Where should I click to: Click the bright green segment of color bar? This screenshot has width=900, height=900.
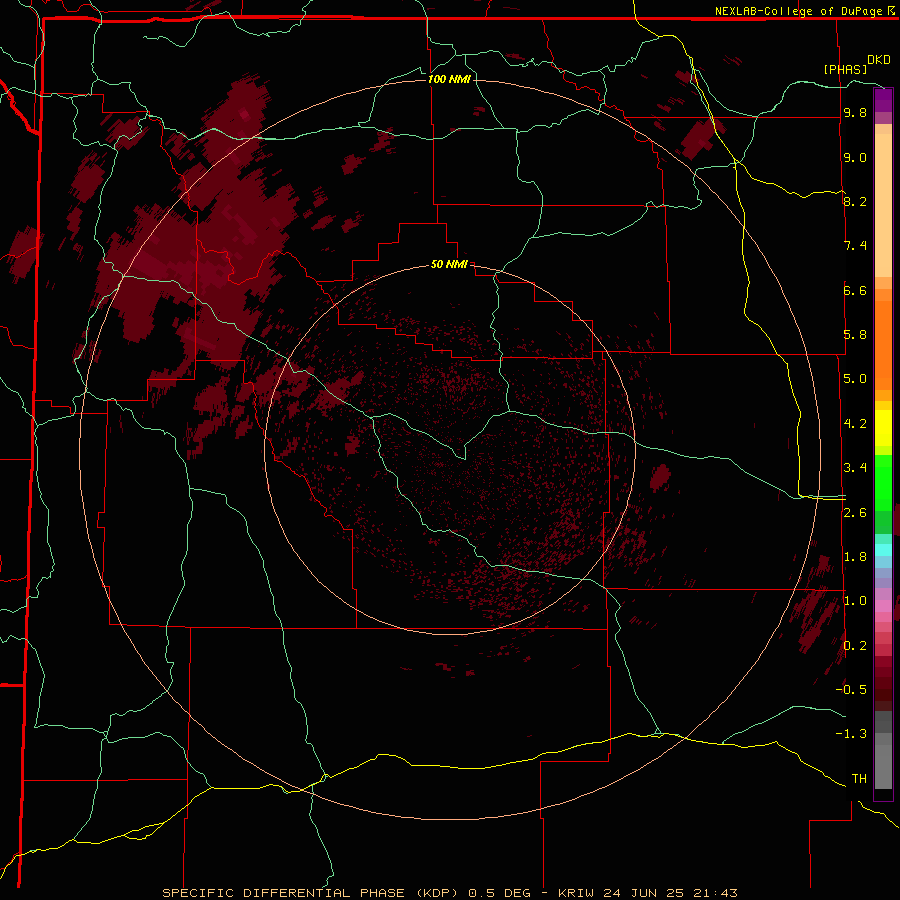coord(883,482)
